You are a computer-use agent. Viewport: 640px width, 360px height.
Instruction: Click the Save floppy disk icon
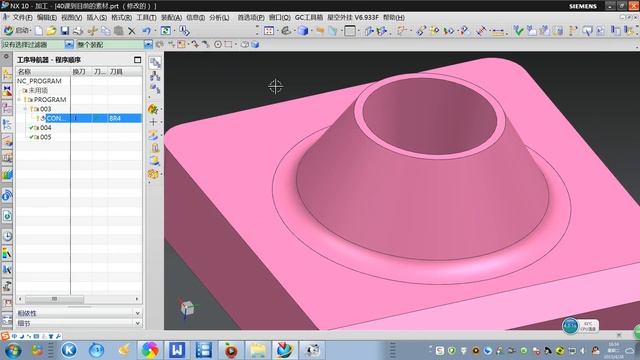click(64, 31)
